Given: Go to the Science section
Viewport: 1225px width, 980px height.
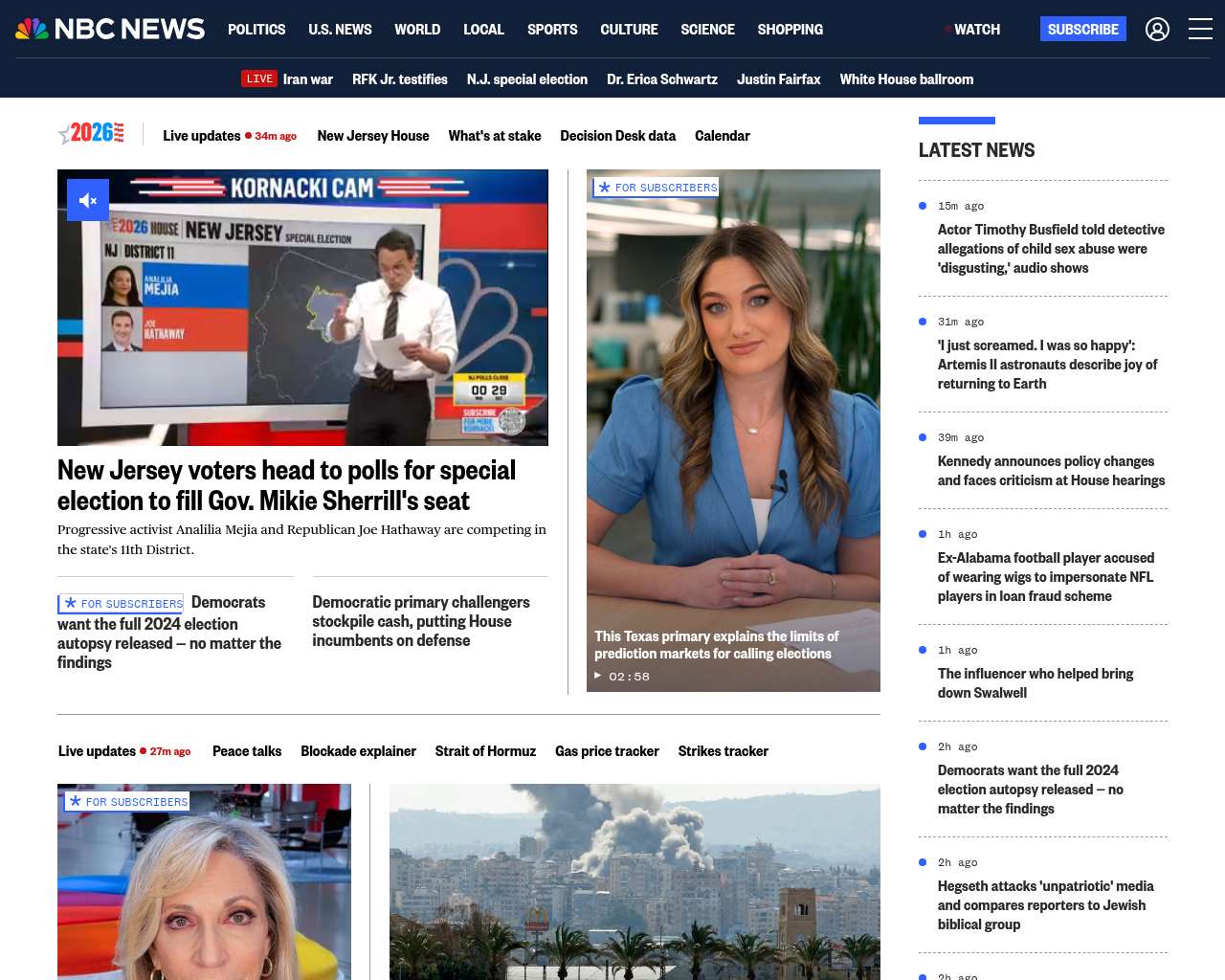Looking at the screenshot, I should pos(707,30).
